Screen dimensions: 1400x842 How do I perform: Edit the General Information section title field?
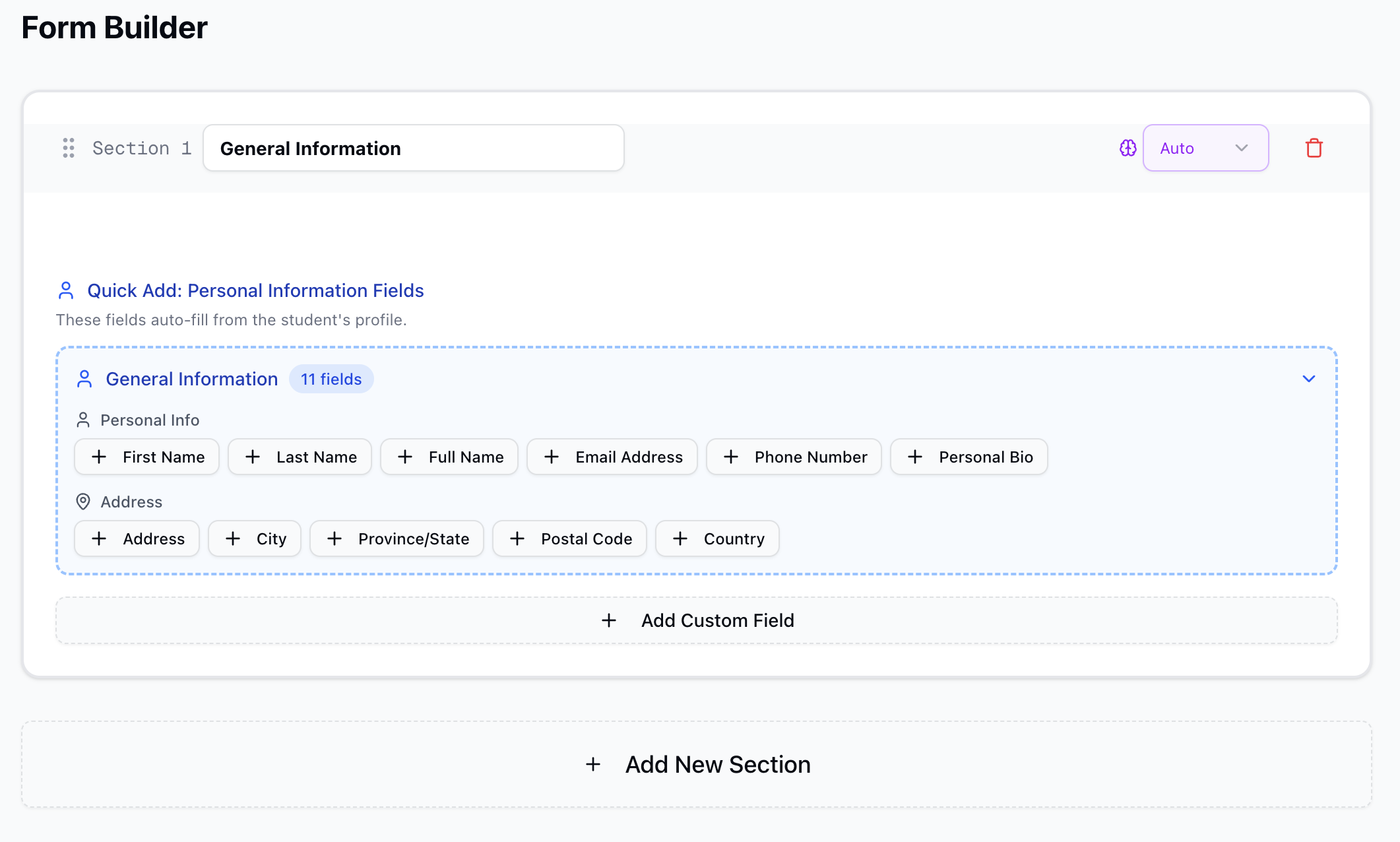pos(414,148)
